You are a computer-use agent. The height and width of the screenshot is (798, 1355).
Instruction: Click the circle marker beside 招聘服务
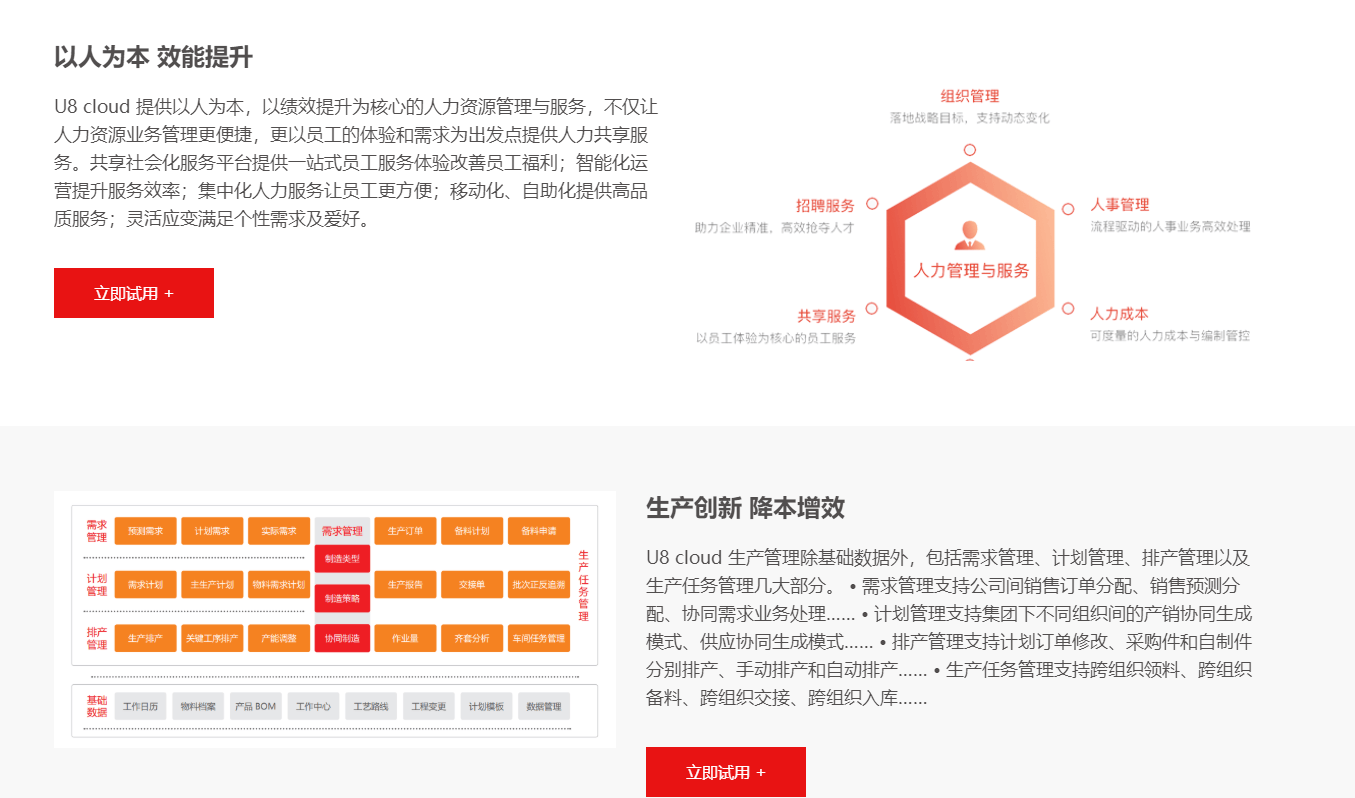pyautogui.click(x=872, y=204)
